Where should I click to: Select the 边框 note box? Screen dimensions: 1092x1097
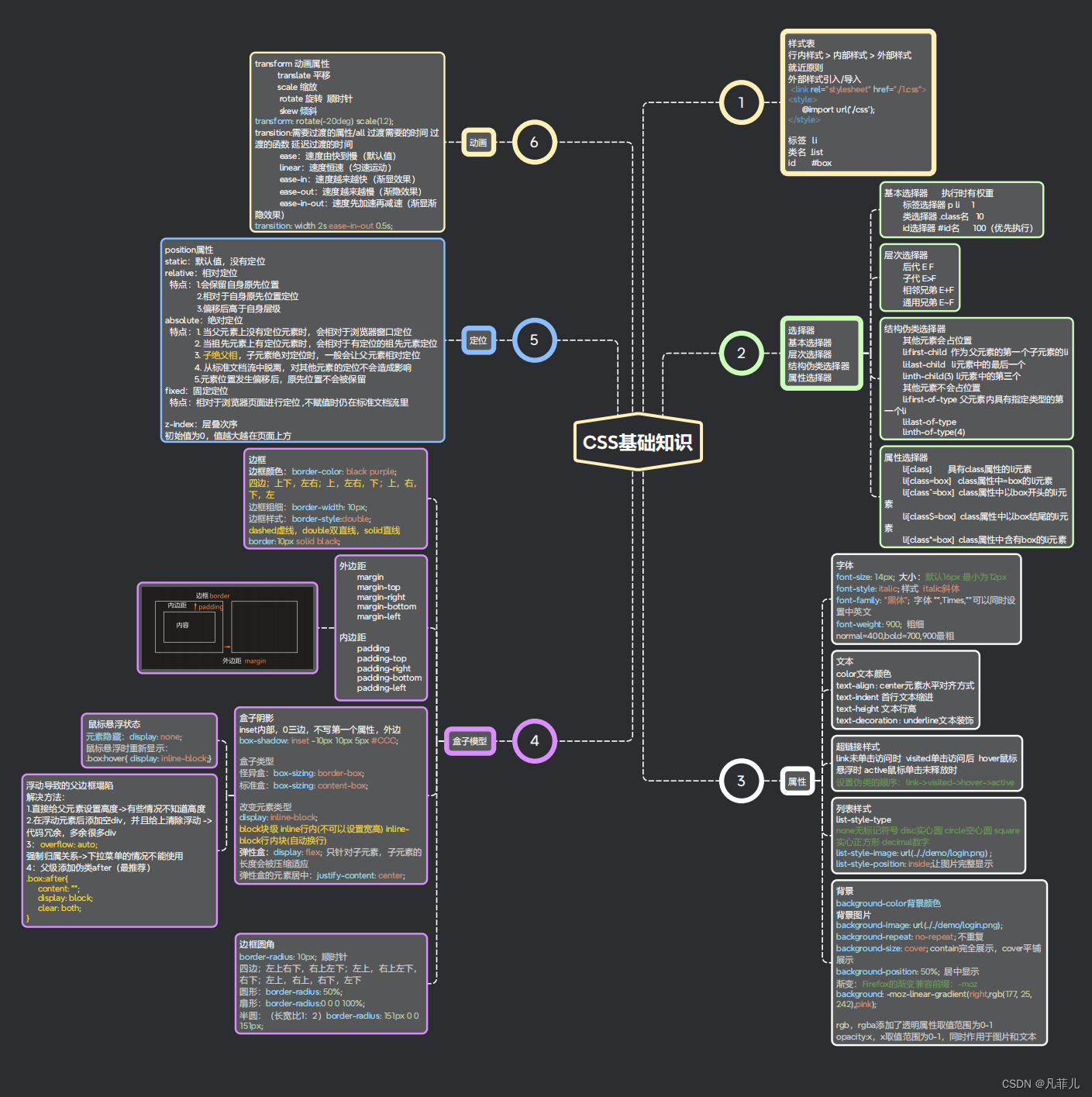tap(336, 498)
